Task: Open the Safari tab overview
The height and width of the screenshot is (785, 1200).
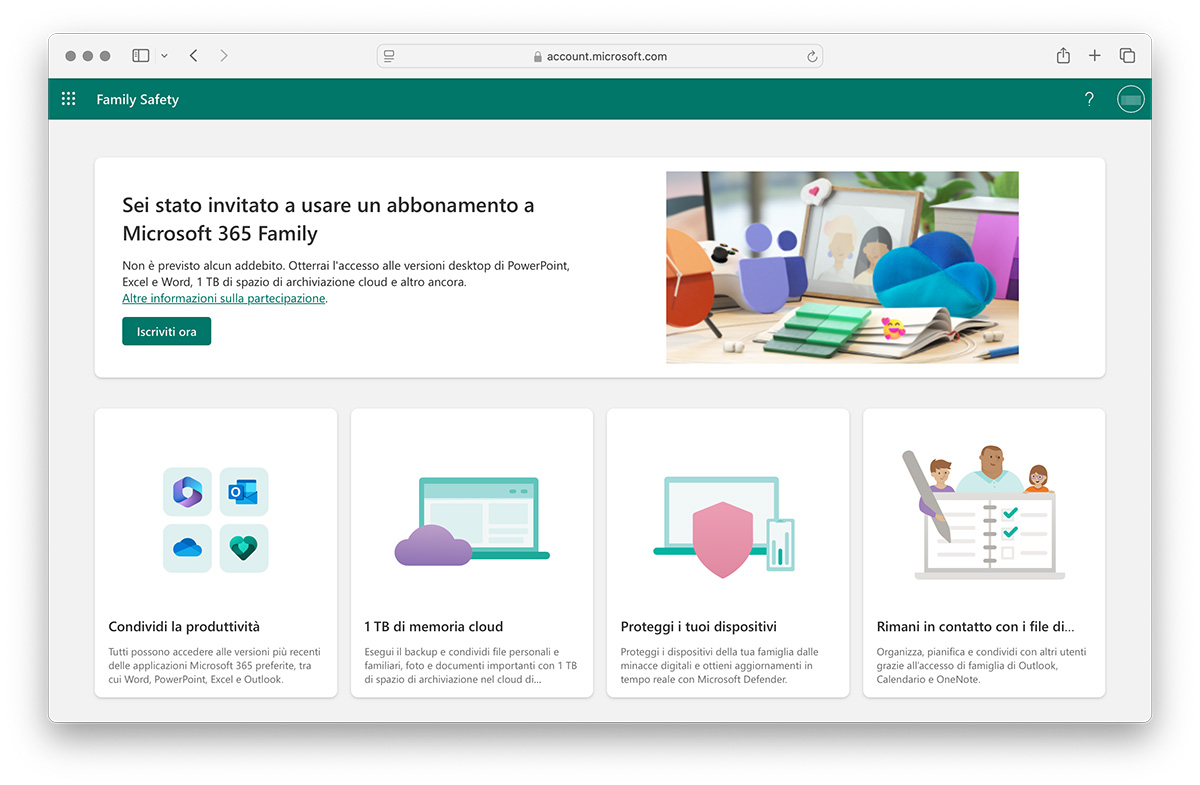Action: click(1127, 55)
